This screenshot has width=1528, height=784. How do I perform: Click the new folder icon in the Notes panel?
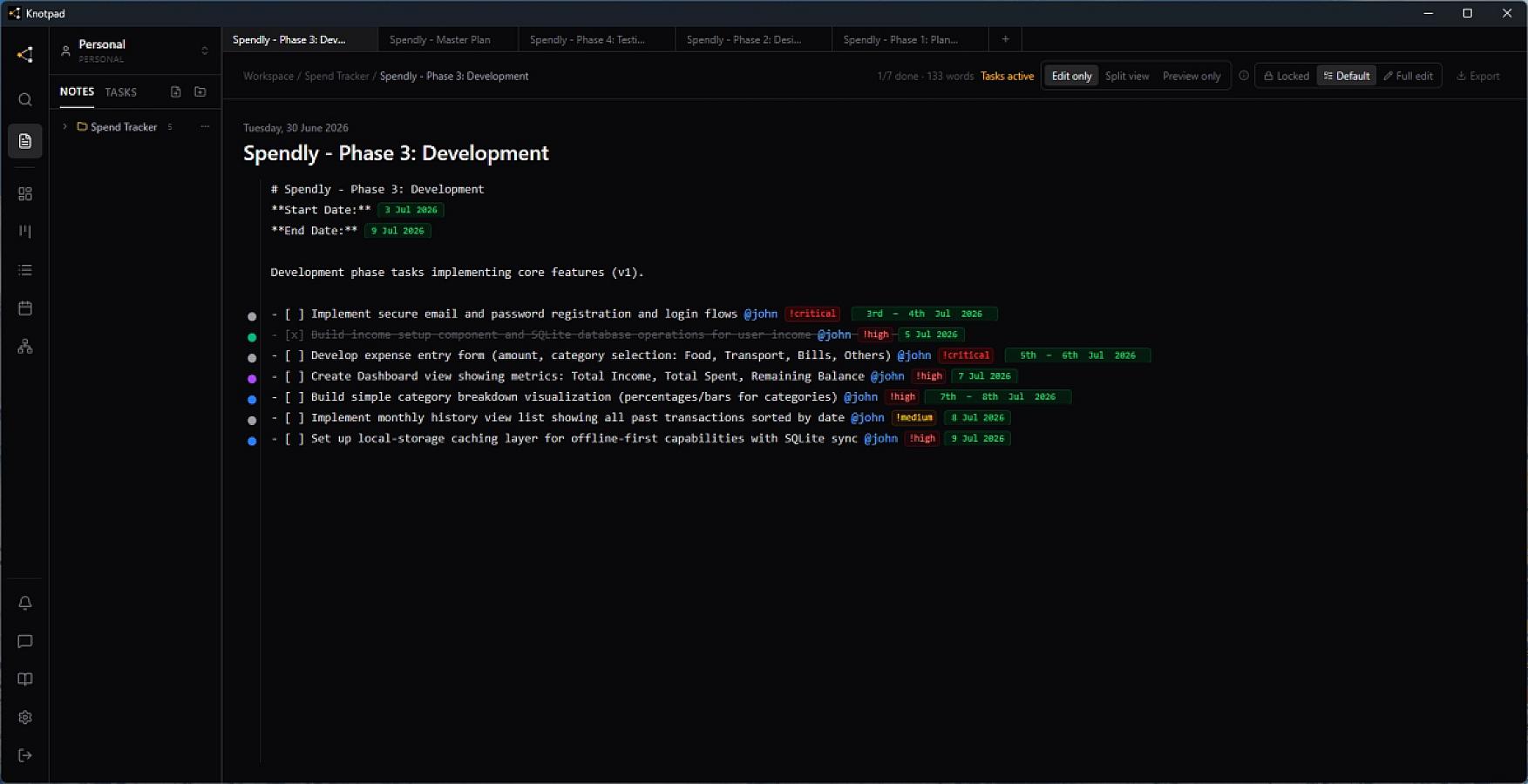[x=200, y=91]
